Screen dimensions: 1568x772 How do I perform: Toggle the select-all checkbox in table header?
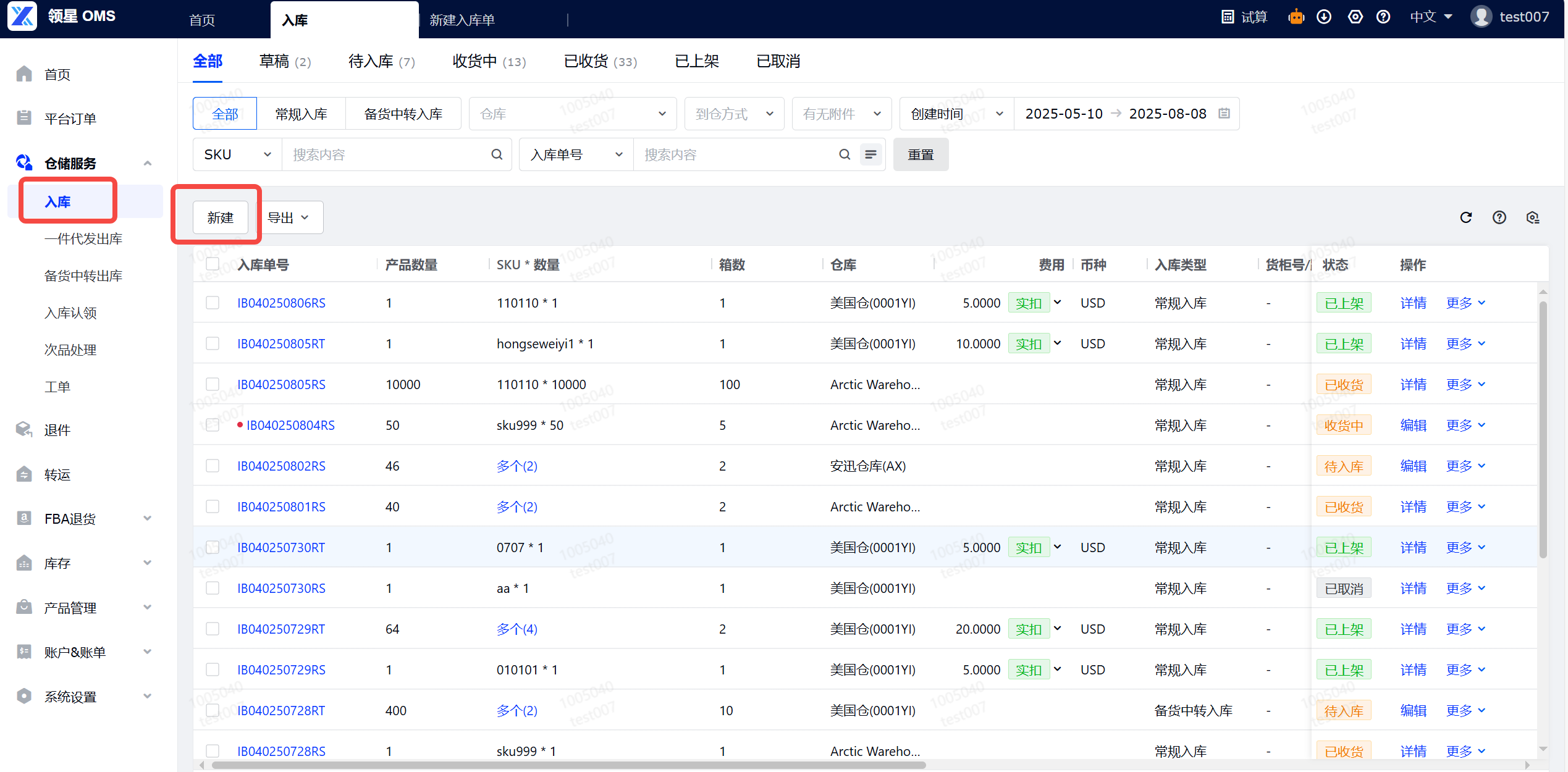coord(213,264)
